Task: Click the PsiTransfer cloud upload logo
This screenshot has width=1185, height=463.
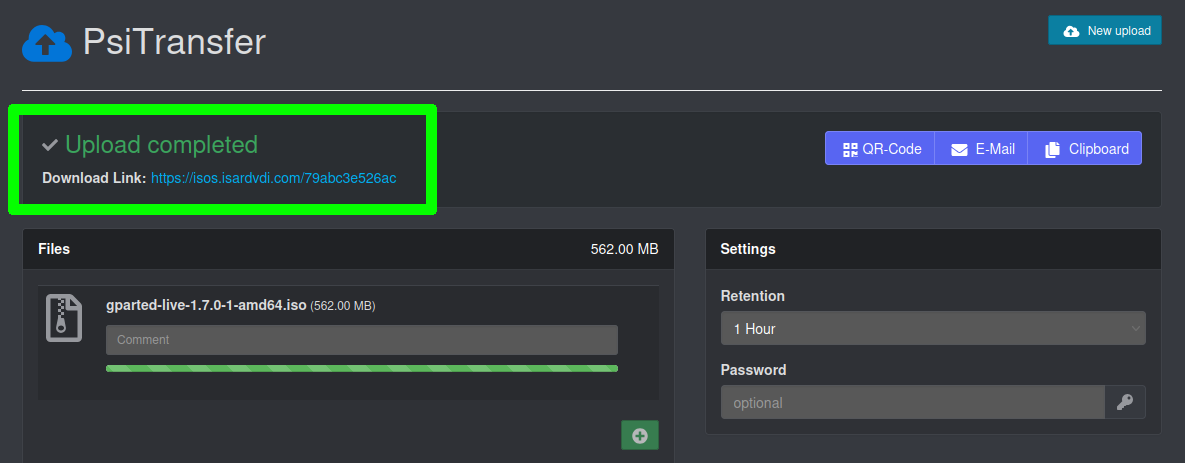Action: pos(47,43)
